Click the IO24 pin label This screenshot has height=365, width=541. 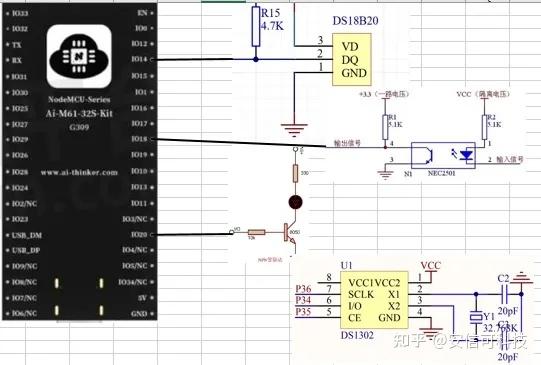[20, 188]
